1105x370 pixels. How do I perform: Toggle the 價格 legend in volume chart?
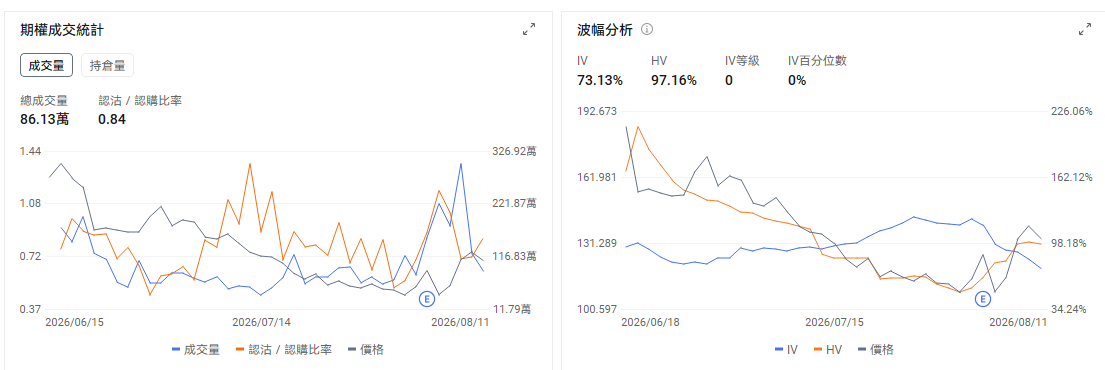click(x=366, y=349)
